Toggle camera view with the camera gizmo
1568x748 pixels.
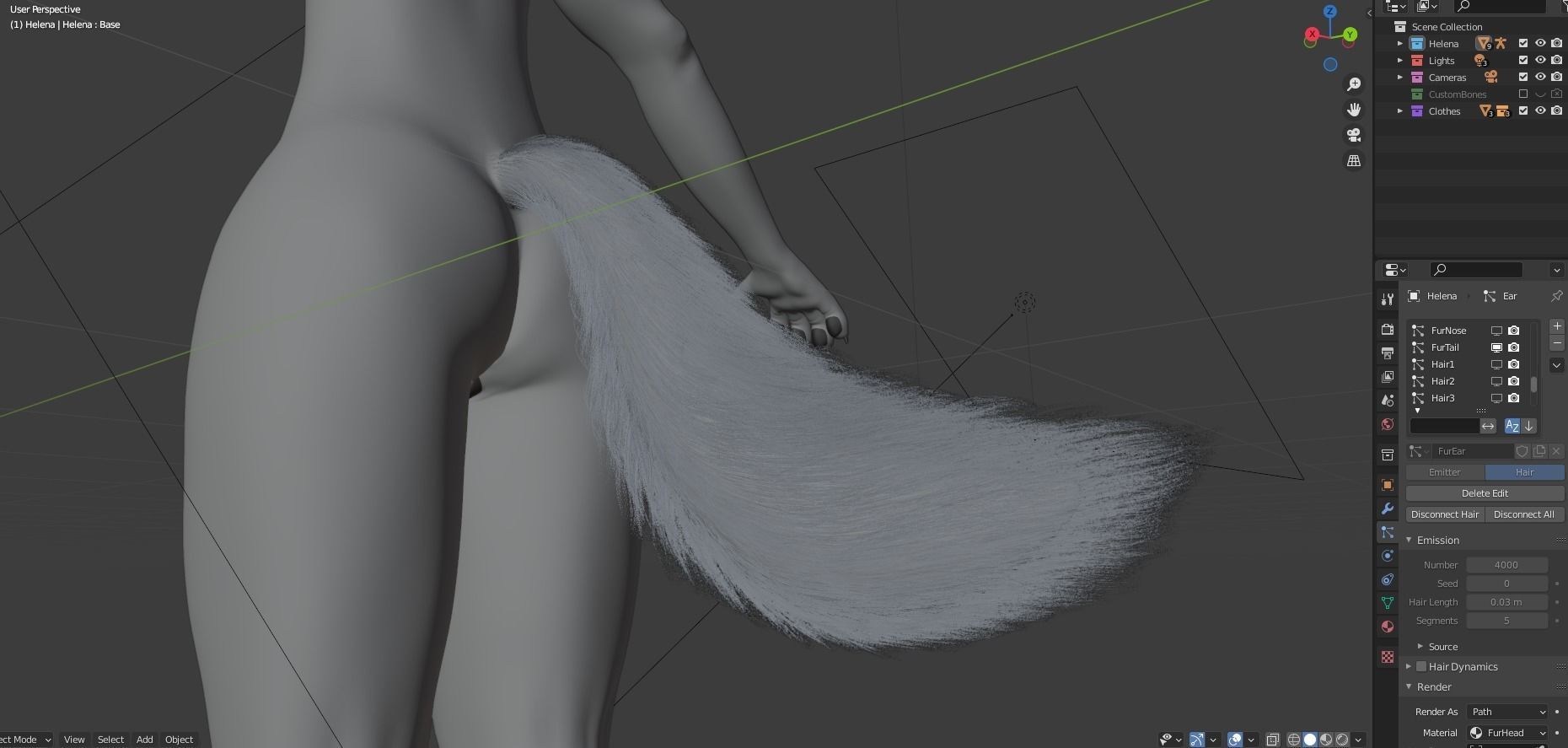point(1354,135)
